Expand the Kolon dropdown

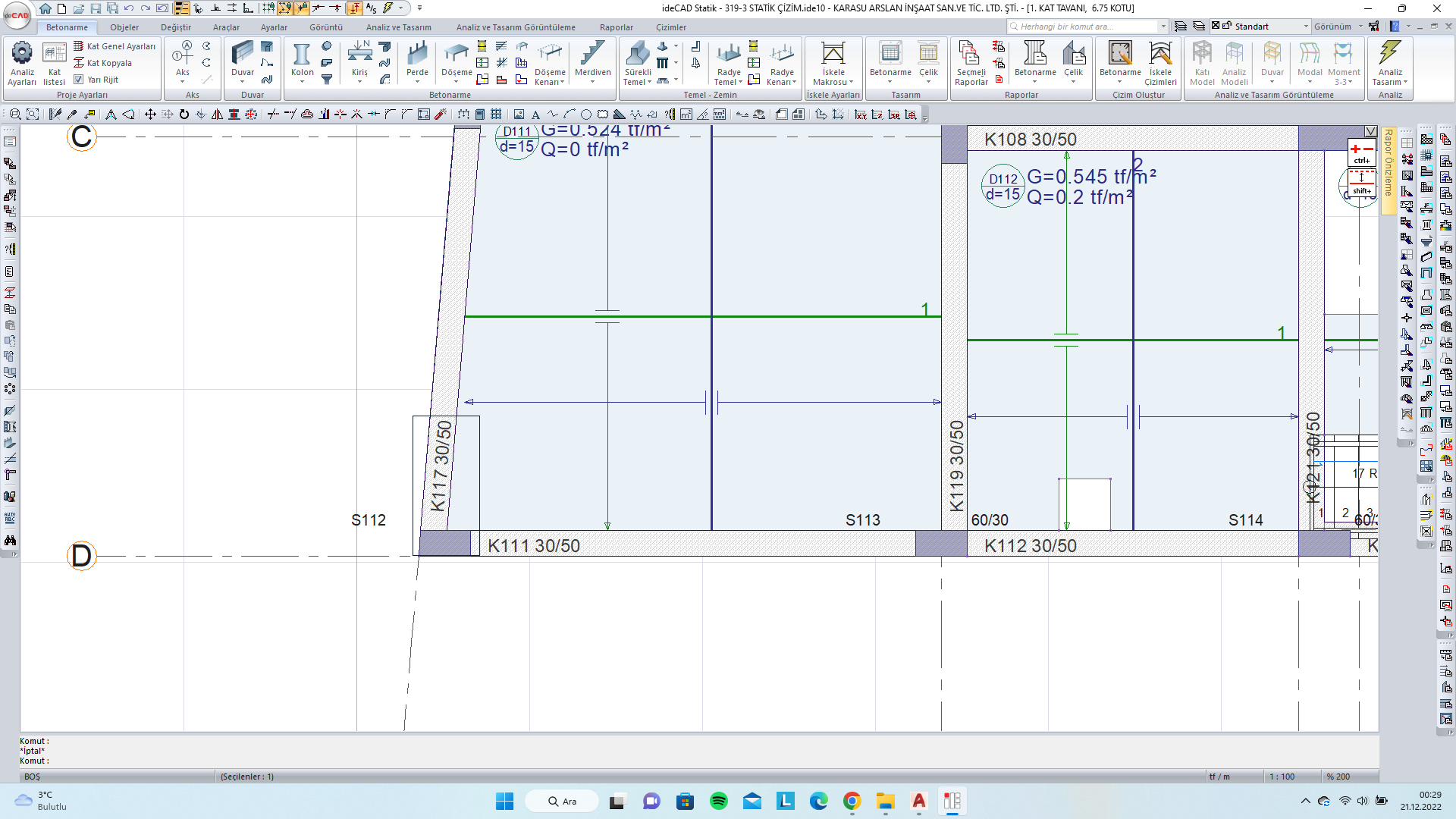point(302,82)
